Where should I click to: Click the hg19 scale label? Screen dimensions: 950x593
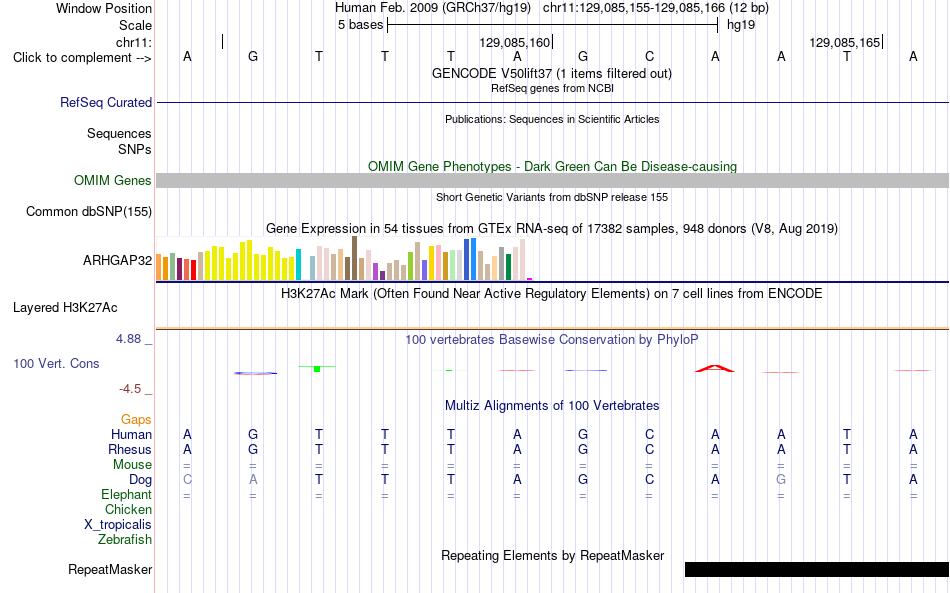[x=741, y=25]
